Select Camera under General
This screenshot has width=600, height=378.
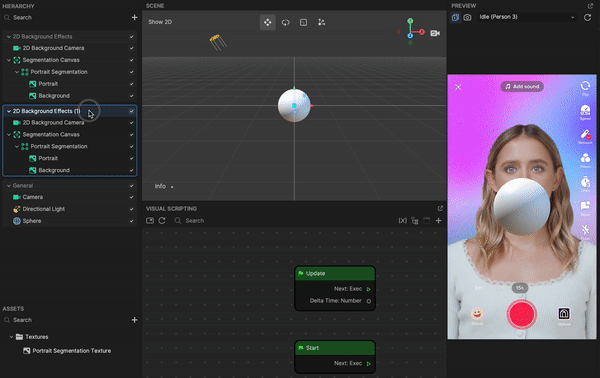tap(33, 197)
